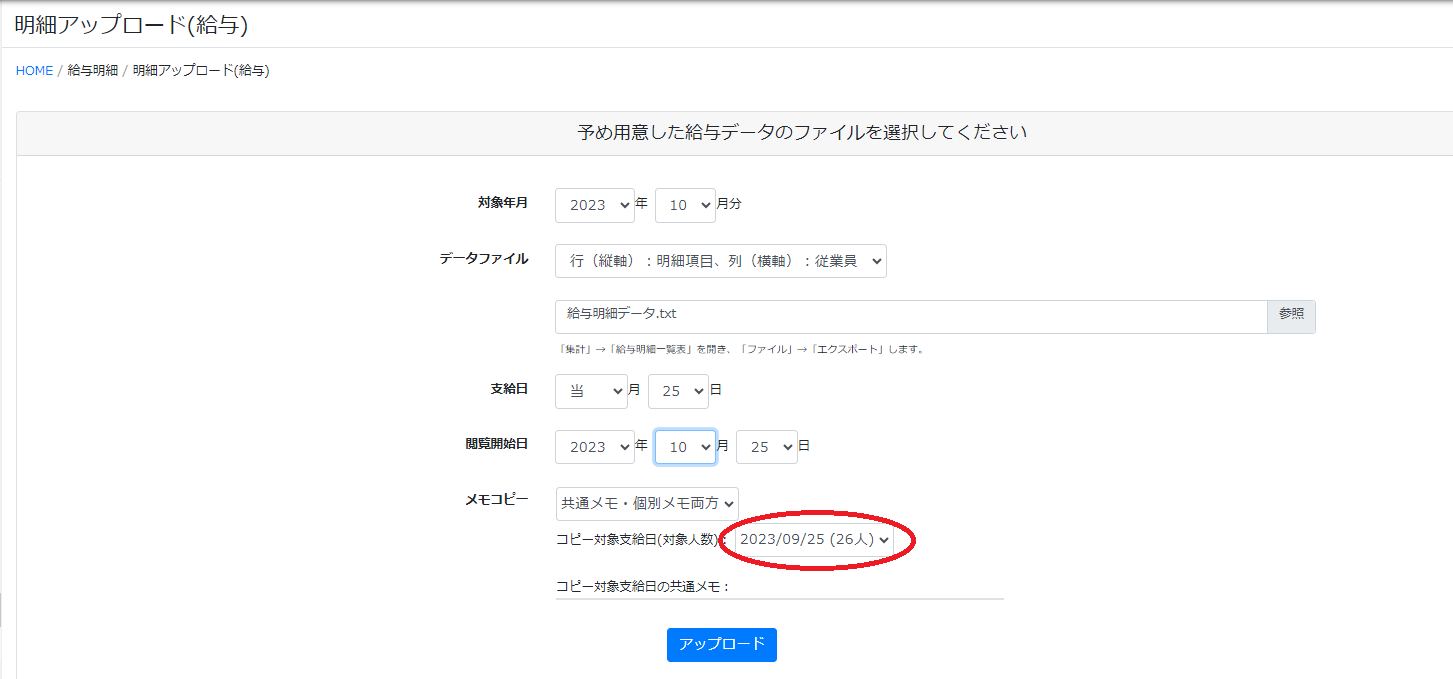Click the 給与明細データ.txt file field
Screen dimensions: 1453x679
pos(911,317)
